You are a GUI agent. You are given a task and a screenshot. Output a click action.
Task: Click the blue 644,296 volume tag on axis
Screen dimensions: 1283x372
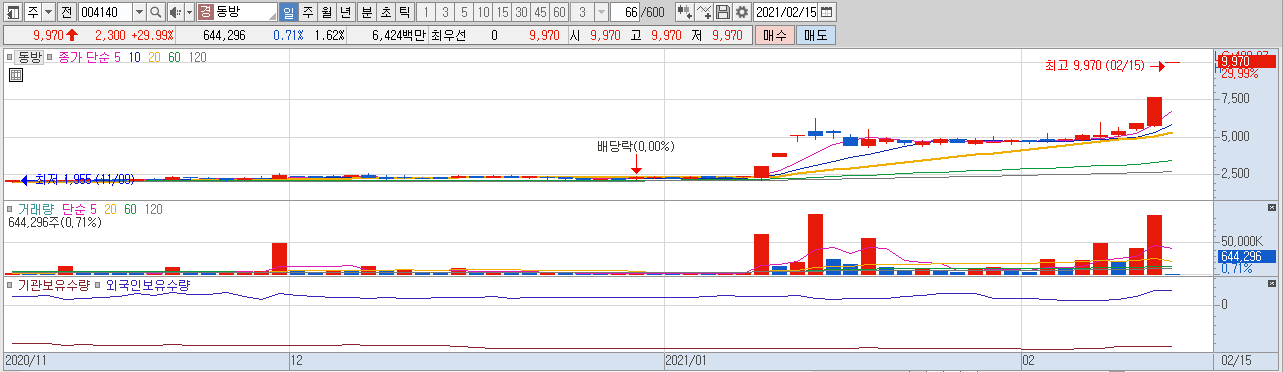pos(1246,257)
